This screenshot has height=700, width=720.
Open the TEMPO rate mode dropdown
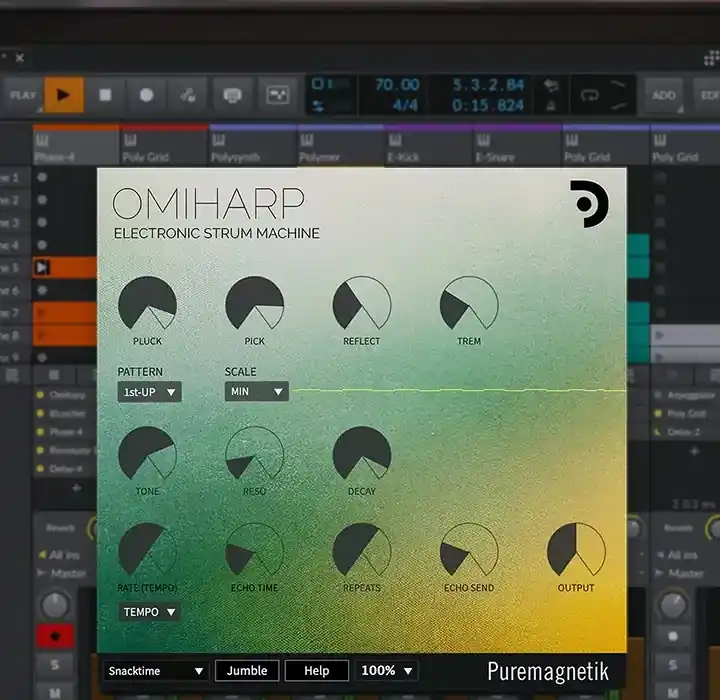tap(149, 612)
